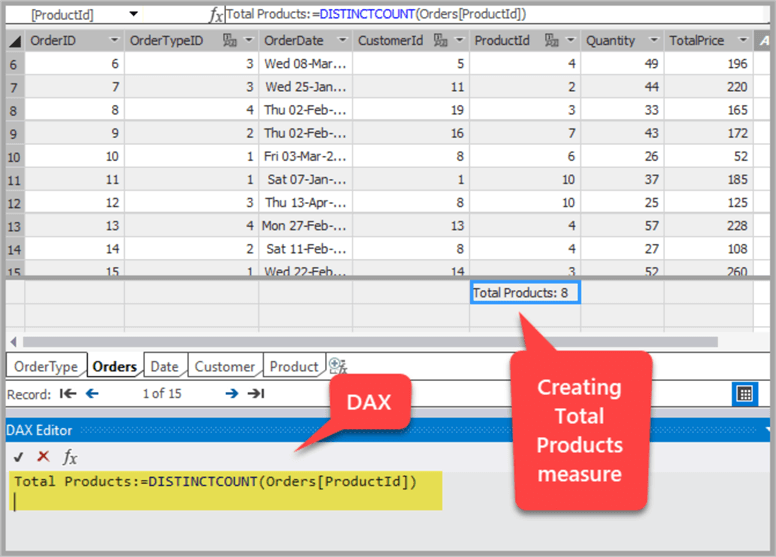Open the TotalPrice column filter dropdown
The image size is (776, 557).
click(x=743, y=40)
